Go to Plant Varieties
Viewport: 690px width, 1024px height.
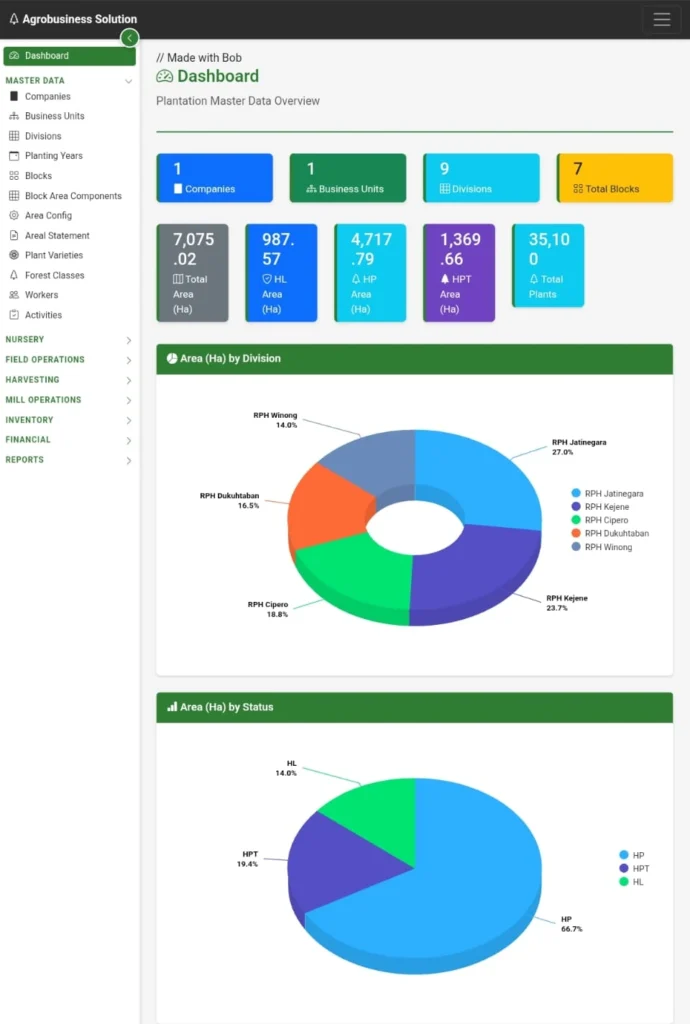[54, 255]
